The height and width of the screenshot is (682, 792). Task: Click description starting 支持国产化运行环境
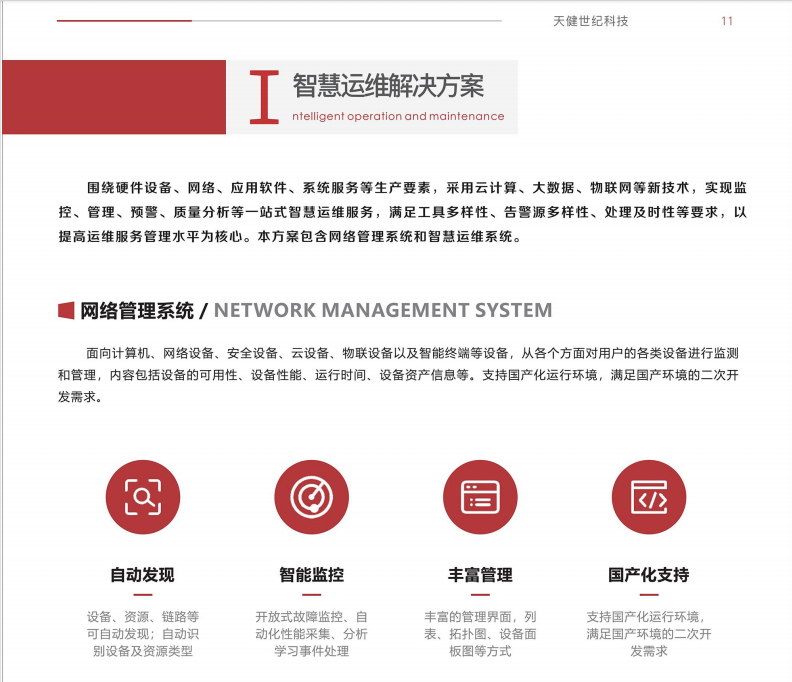649,634
